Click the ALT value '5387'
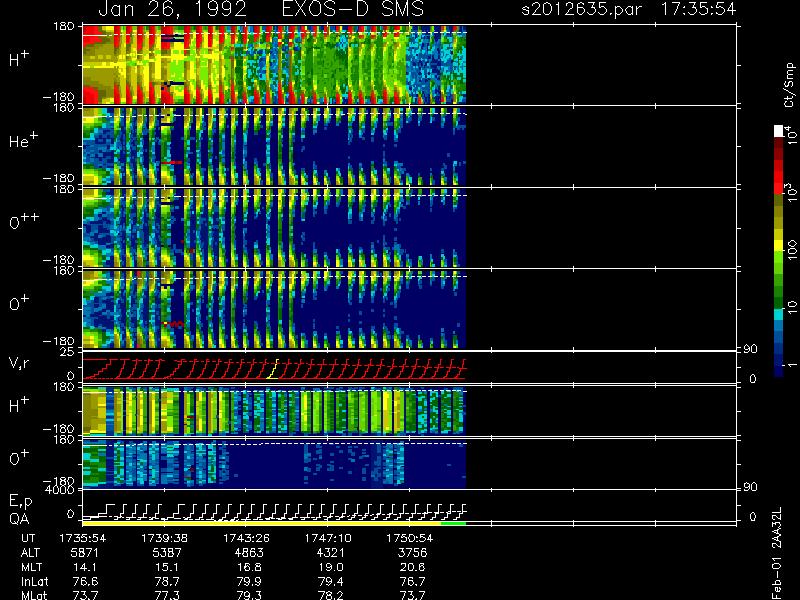 167,553
